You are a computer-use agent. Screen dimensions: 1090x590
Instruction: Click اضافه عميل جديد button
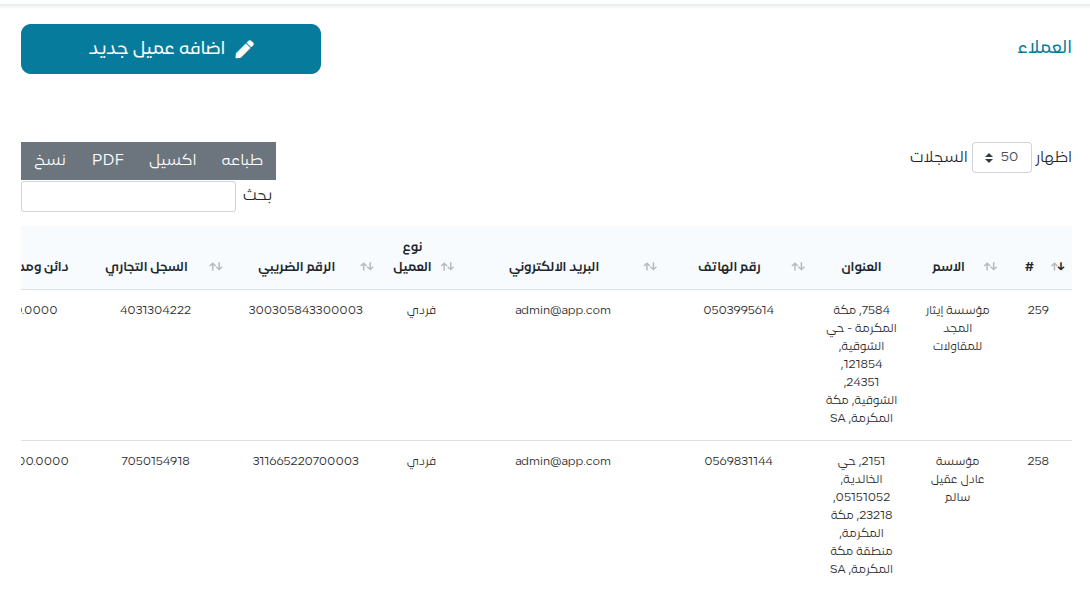click(171, 49)
